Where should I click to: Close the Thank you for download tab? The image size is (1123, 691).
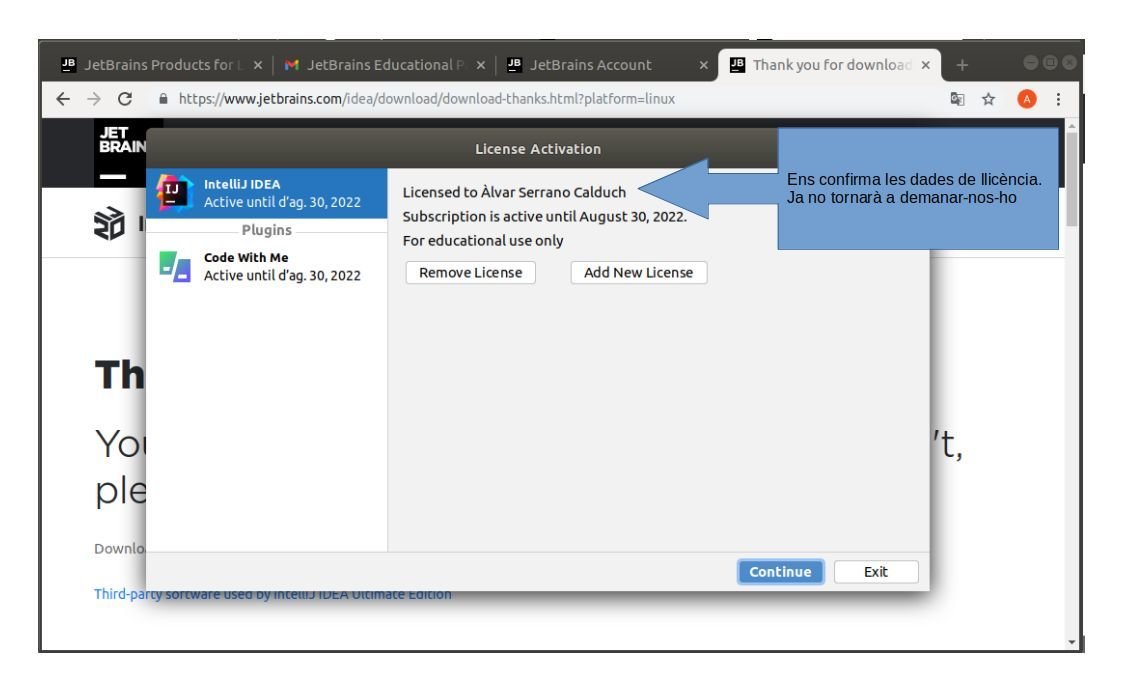pos(925,65)
